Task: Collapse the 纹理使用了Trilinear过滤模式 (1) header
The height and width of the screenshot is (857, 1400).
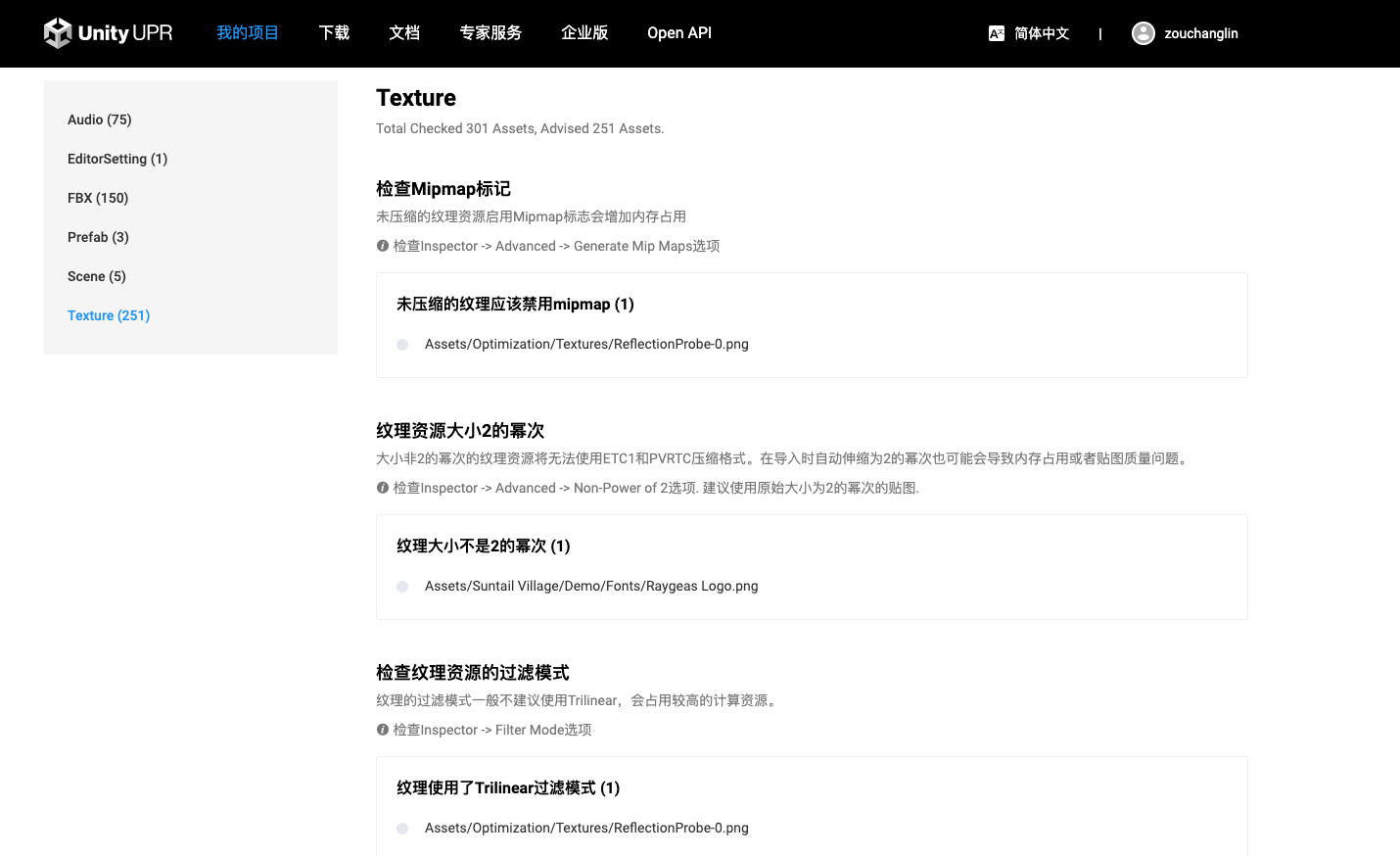Action: pos(508,788)
